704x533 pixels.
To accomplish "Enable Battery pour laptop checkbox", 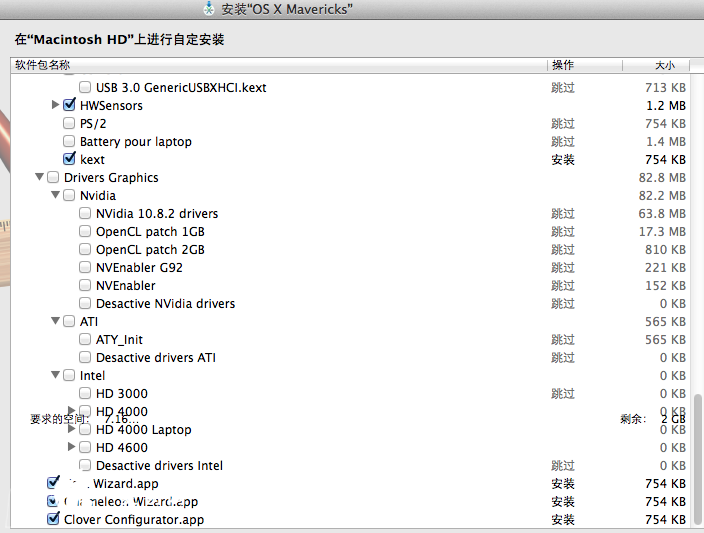I will coord(69,142).
